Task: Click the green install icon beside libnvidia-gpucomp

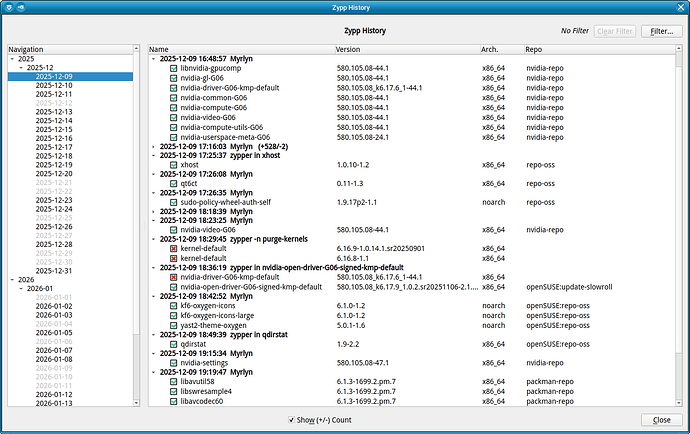Action: pyautogui.click(x=173, y=68)
